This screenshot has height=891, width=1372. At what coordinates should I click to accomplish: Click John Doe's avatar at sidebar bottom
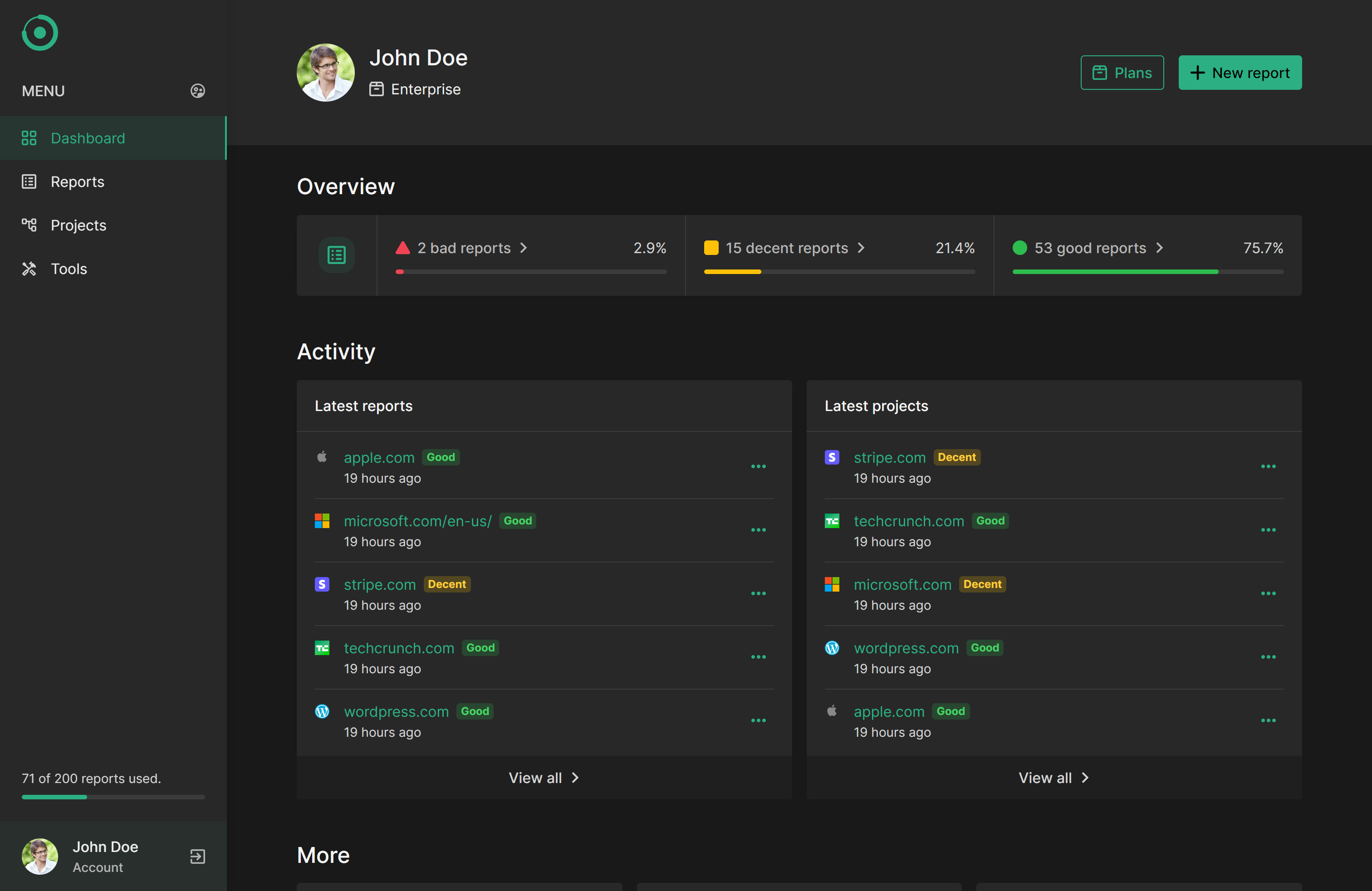point(39,857)
